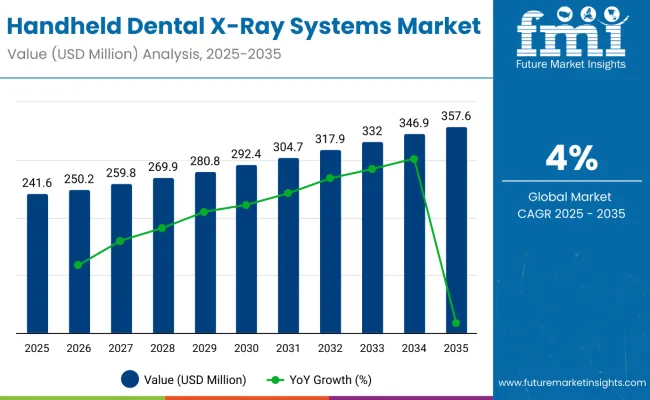This screenshot has height=400, width=650.
Task: Click the '2031' axis label
Action: coord(288,348)
